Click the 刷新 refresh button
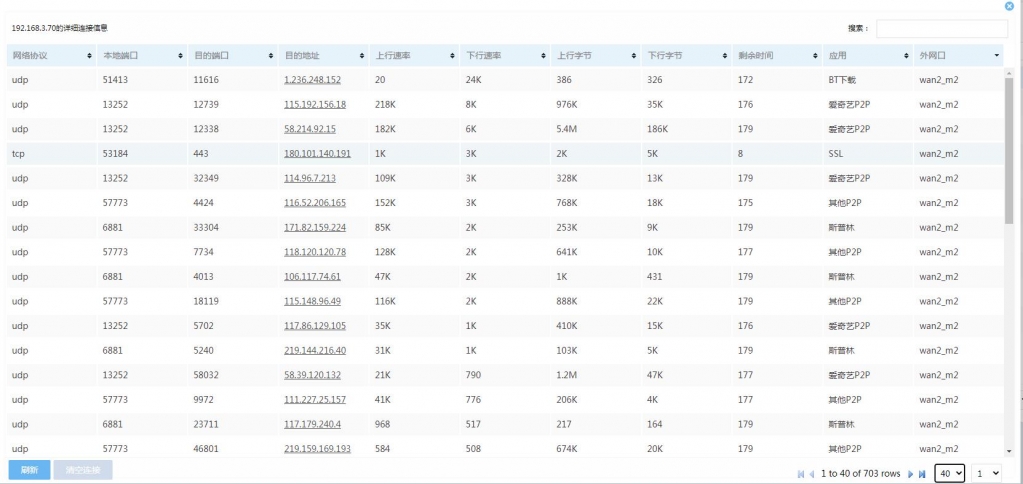1023x484 pixels. pos(29,470)
